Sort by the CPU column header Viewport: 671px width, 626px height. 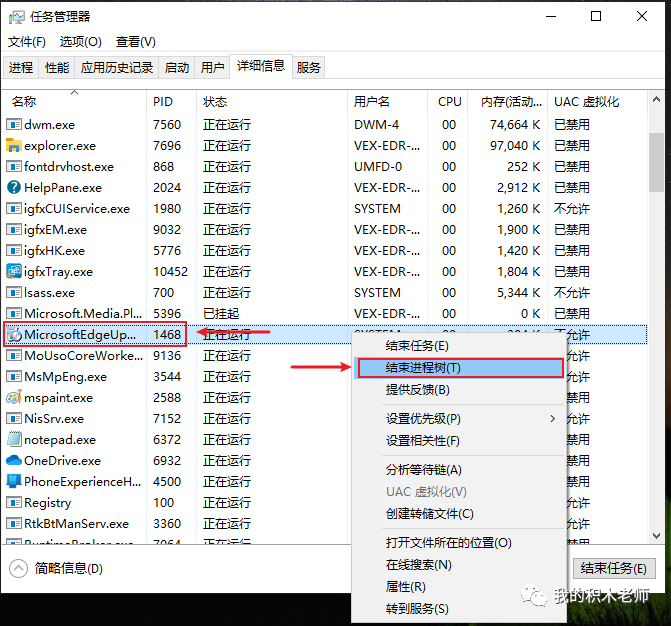coord(448,101)
